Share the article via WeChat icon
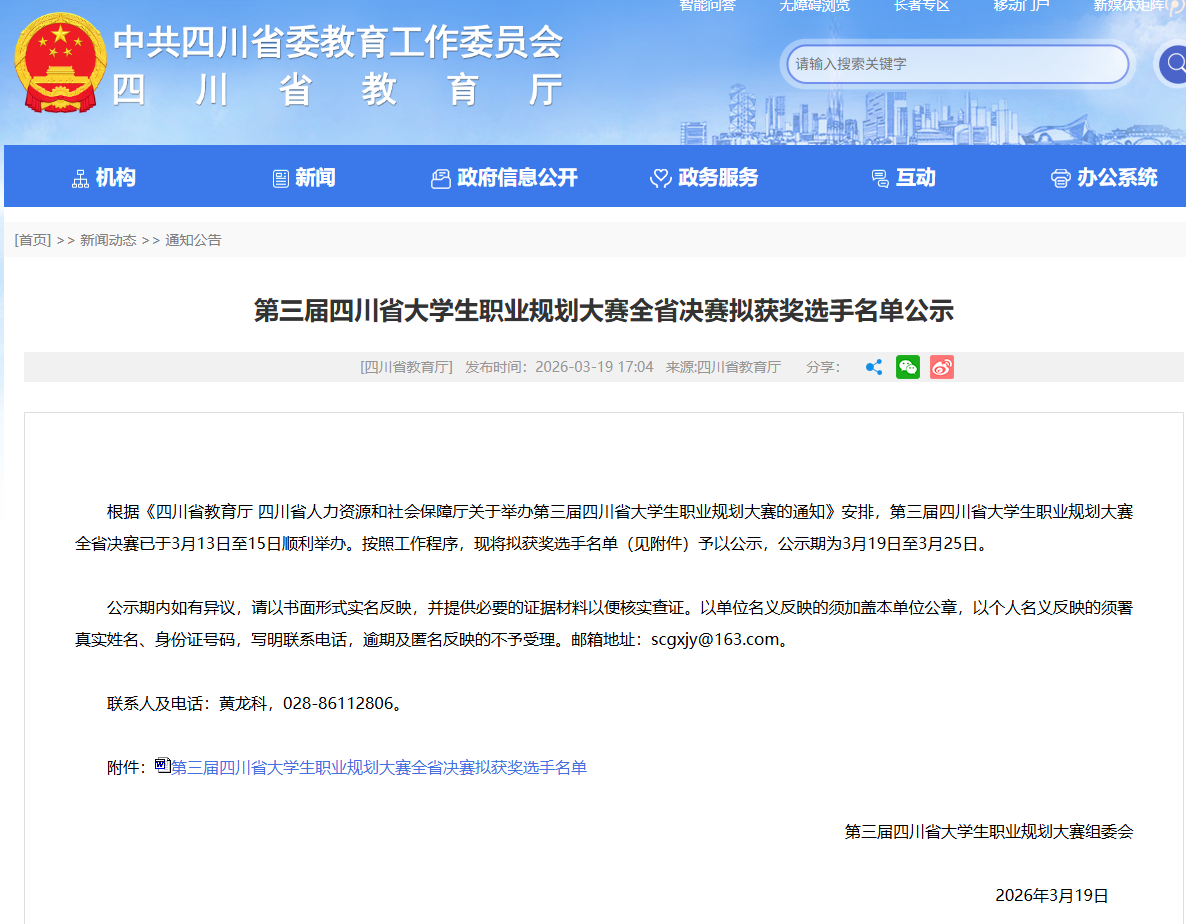1186x924 pixels. pyautogui.click(x=907, y=367)
